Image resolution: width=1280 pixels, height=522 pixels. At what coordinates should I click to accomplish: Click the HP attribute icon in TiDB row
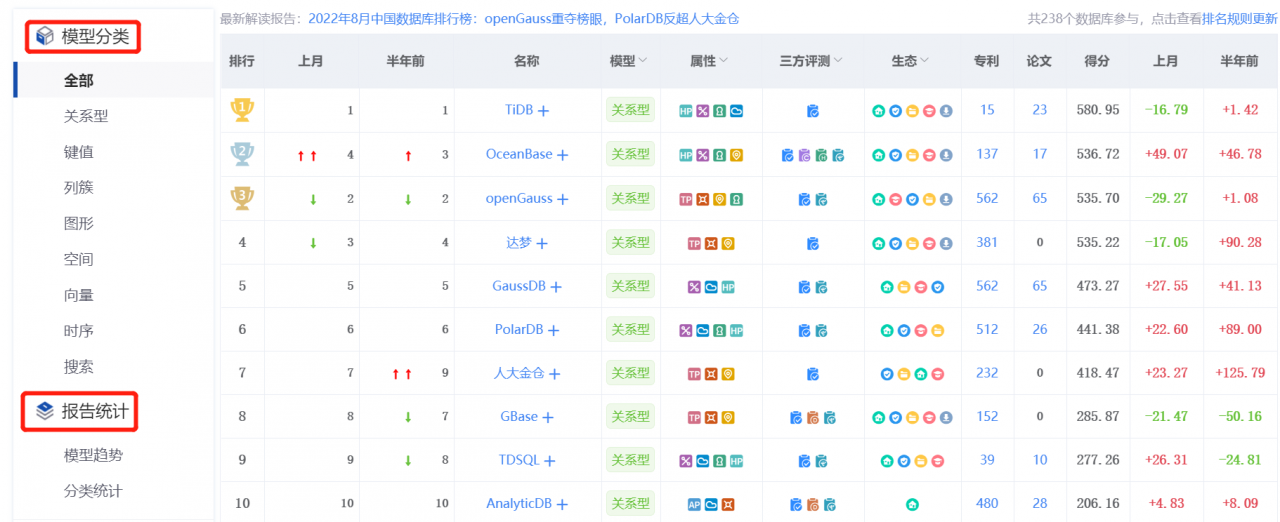[x=686, y=111]
